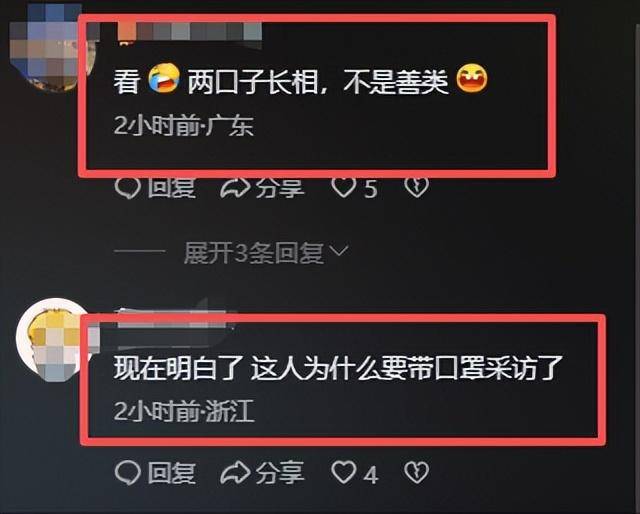Click reply bubble icon under Guangdong comment
This screenshot has width=640, height=514.
click(127, 188)
